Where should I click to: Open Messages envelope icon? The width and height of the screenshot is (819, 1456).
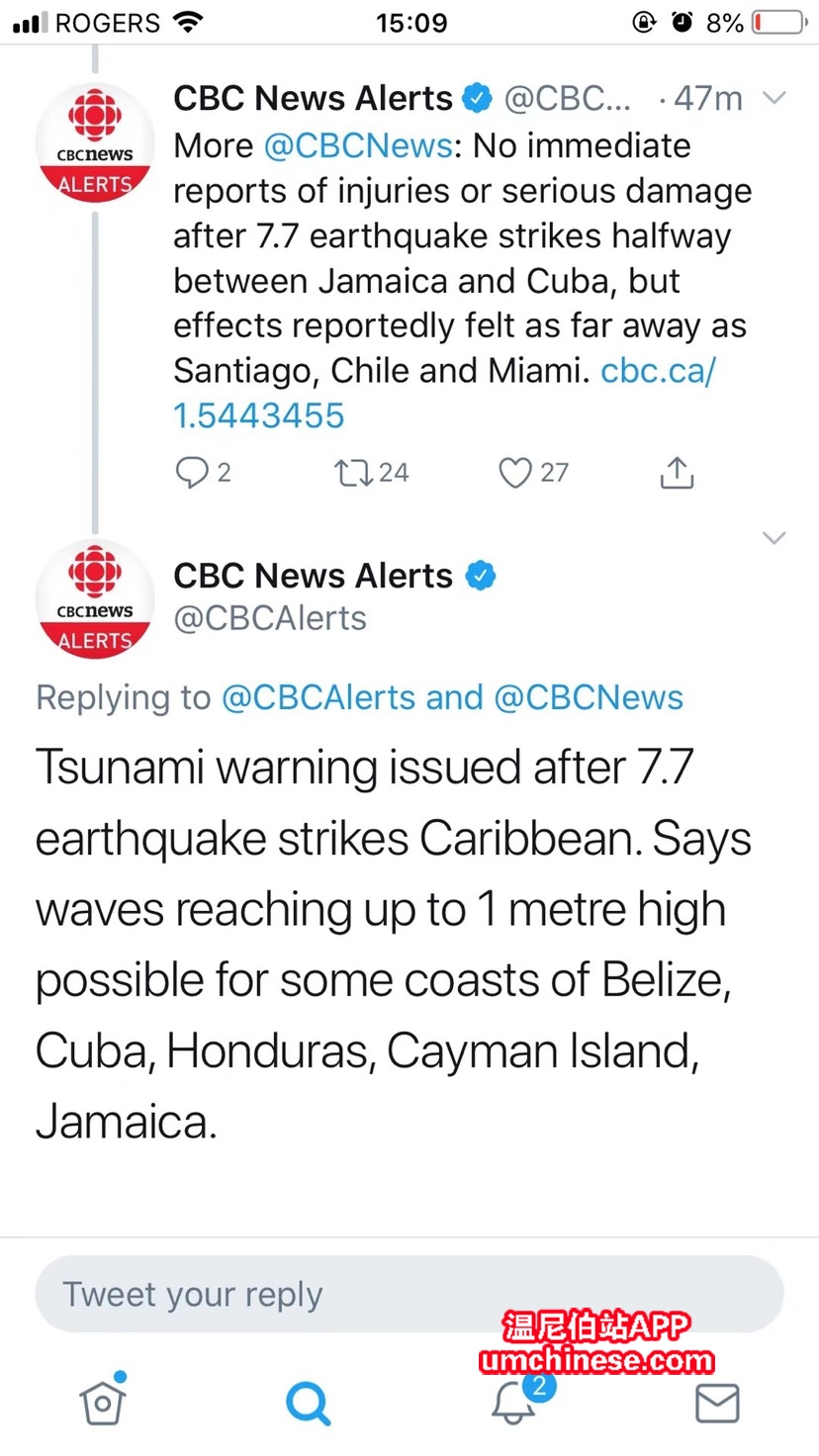[x=717, y=1403]
